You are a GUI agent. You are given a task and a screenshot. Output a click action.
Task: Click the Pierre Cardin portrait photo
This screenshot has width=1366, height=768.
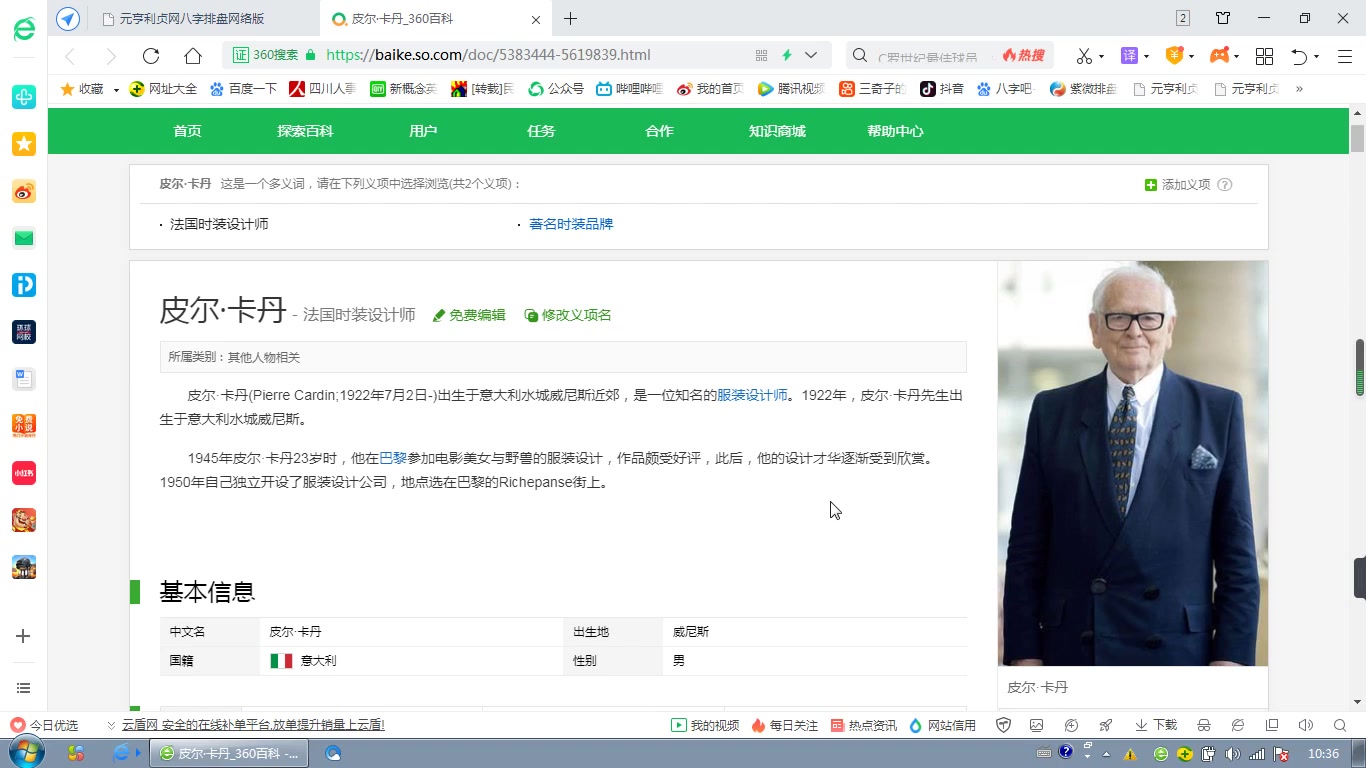point(1133,463)
